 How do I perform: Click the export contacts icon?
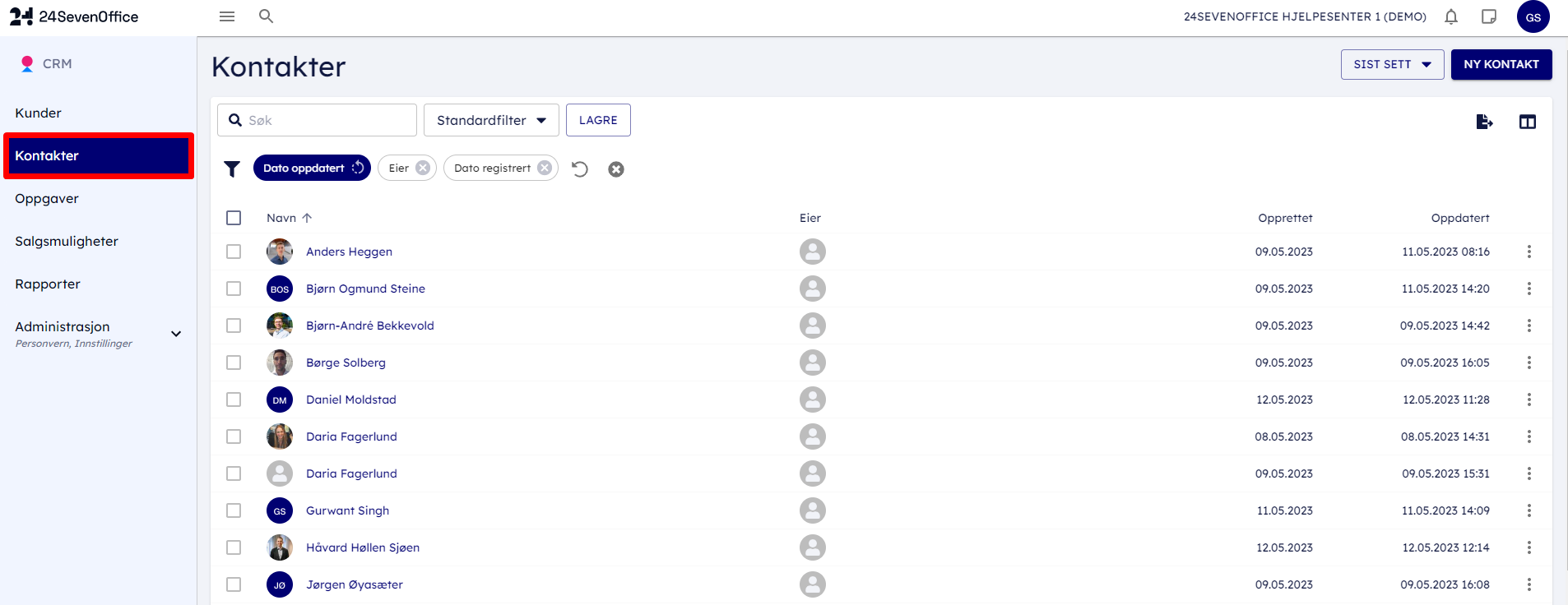point(1484,122)
